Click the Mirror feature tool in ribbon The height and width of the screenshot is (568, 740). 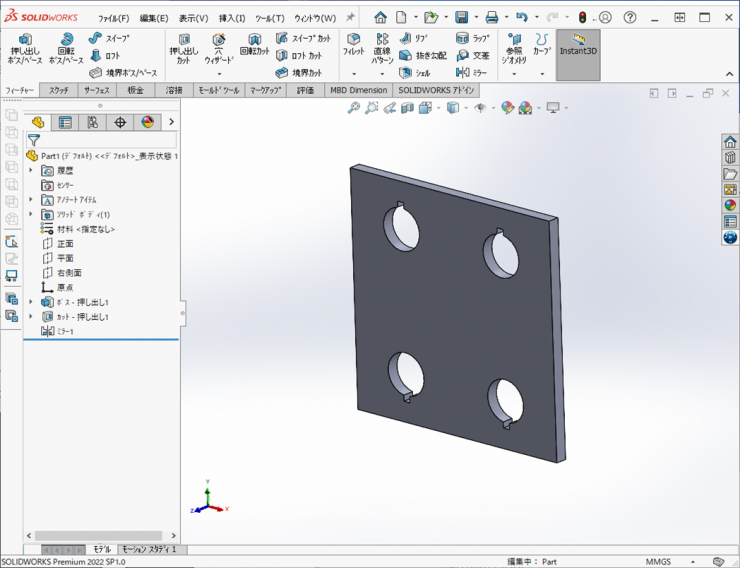coord(472,72)
